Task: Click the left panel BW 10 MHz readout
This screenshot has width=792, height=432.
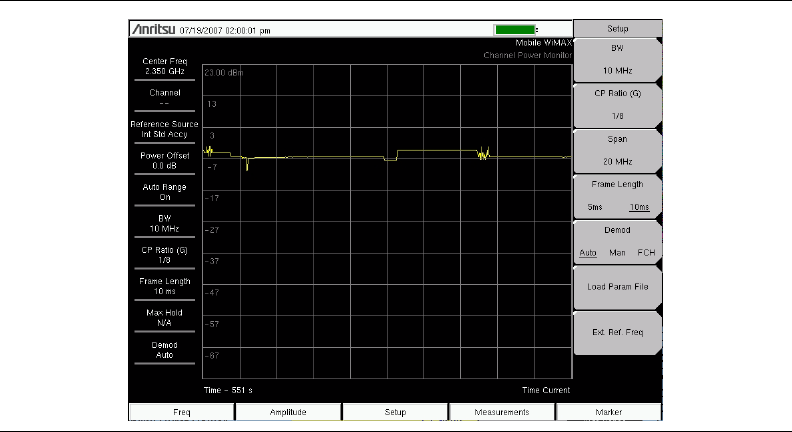Action: click(165, 223)
